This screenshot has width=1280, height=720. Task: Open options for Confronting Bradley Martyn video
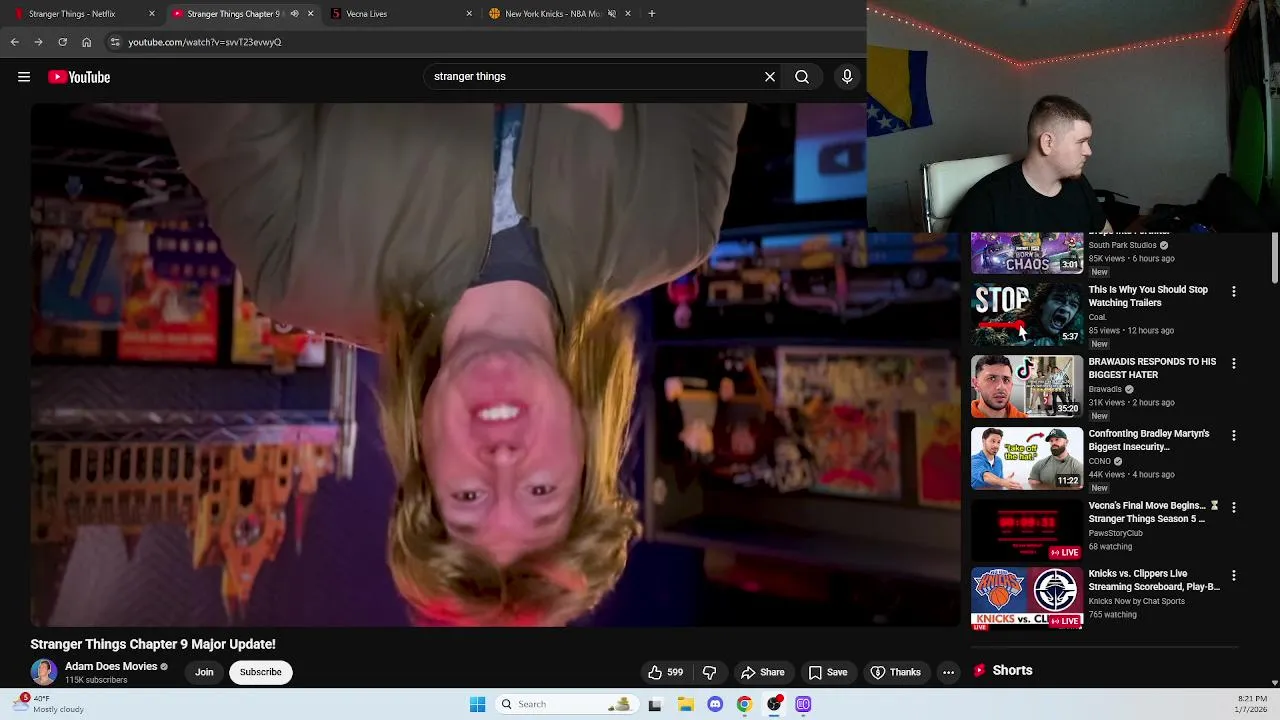(1233, 436)
